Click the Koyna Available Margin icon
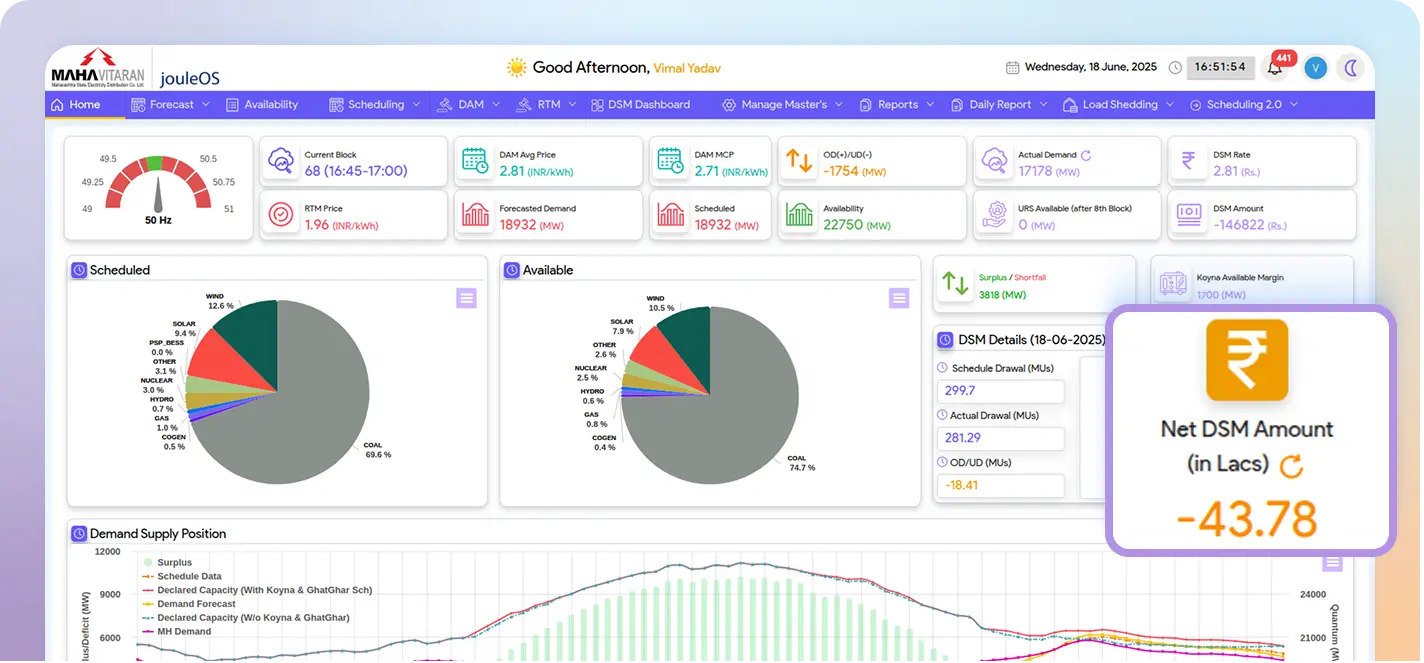The width and height of the screenshot is (1424, 663). click(1173, 285)
